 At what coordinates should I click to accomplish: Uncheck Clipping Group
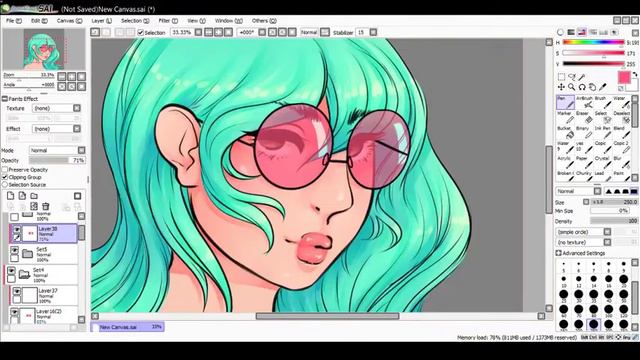[x=5, y=177]
